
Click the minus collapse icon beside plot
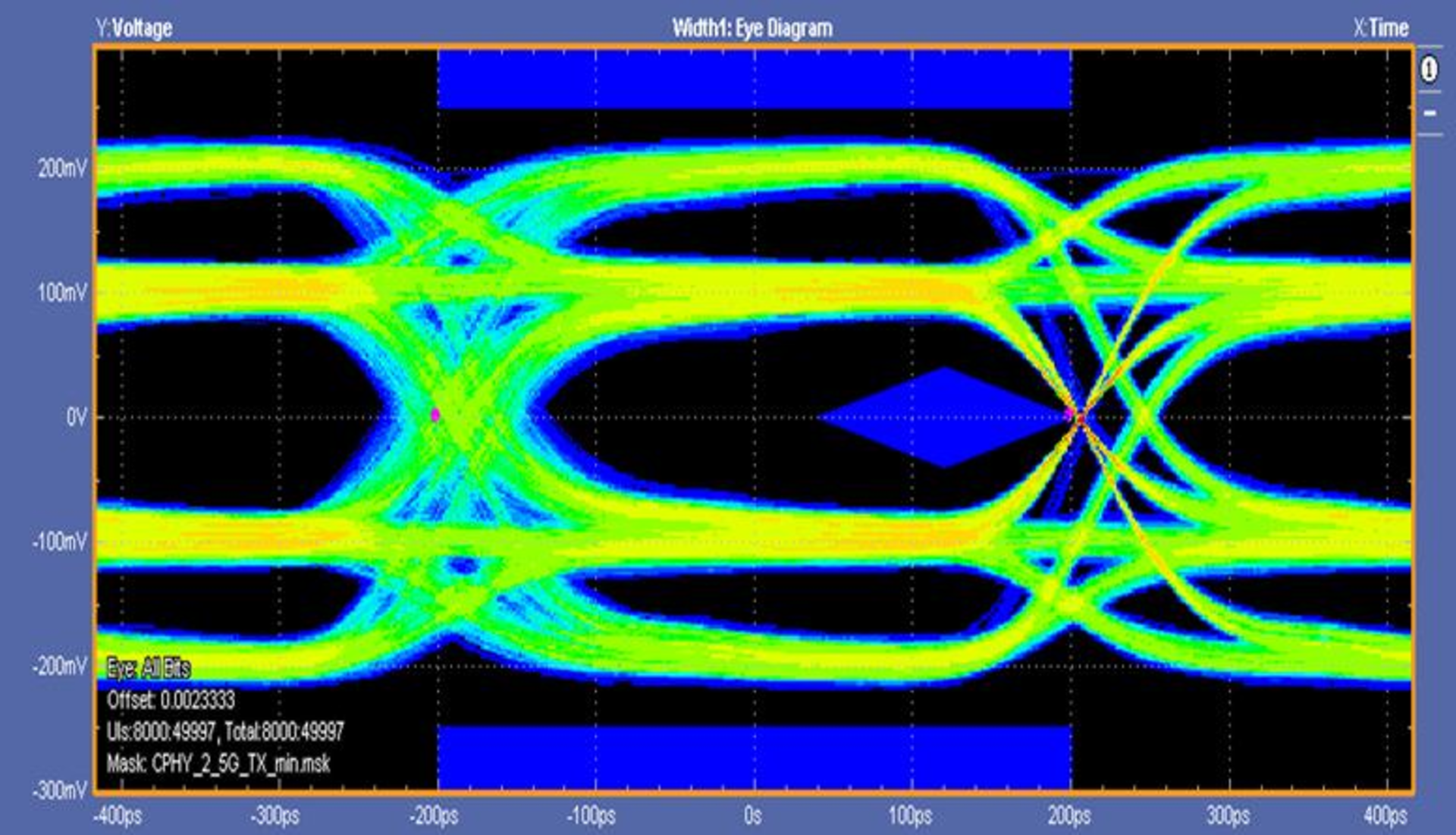[x=1429, y=113]
